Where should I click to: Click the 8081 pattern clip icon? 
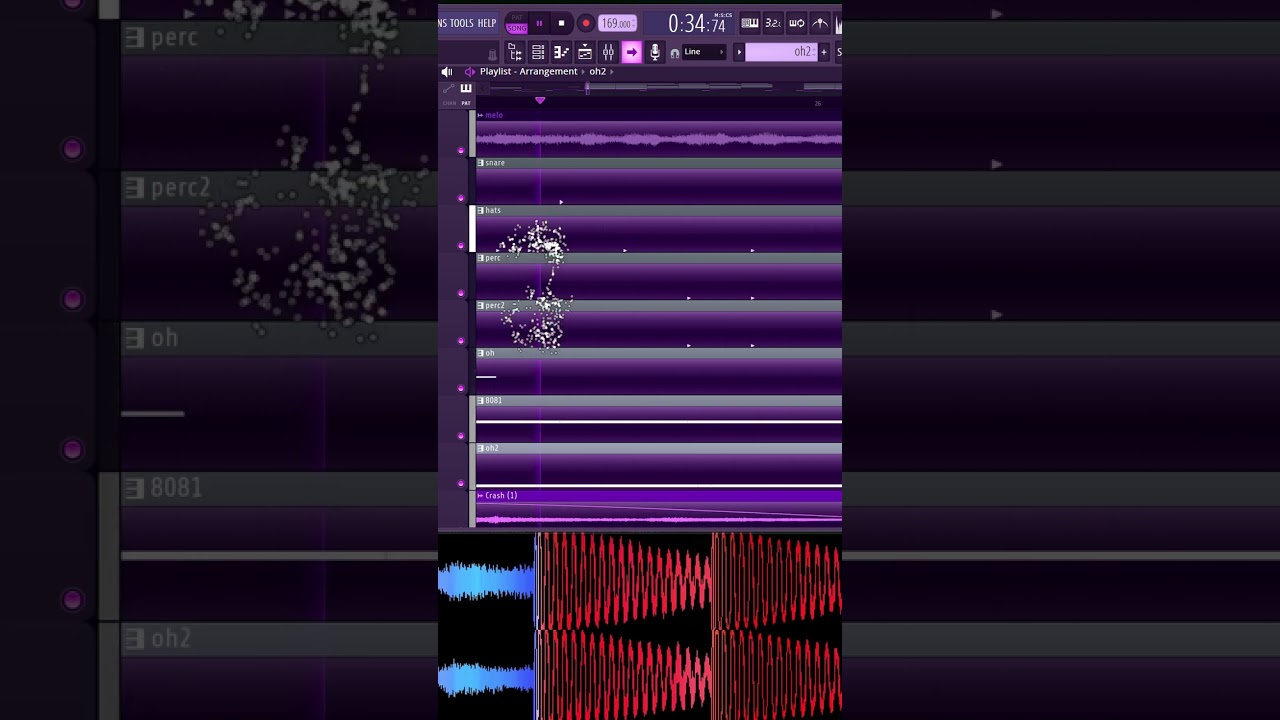tap(481, 400)
